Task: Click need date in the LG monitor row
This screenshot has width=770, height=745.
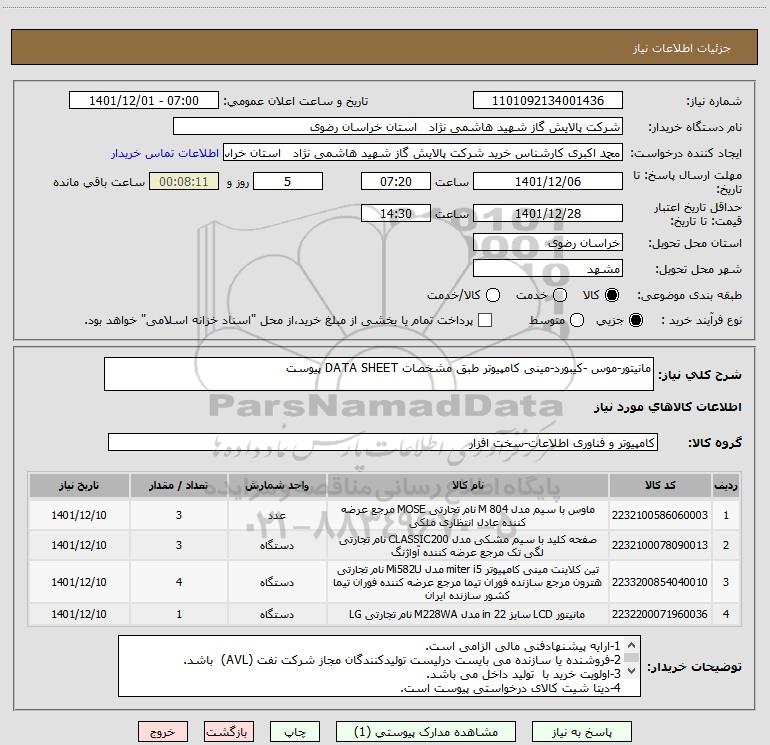Action: click(x=79, y=614)
